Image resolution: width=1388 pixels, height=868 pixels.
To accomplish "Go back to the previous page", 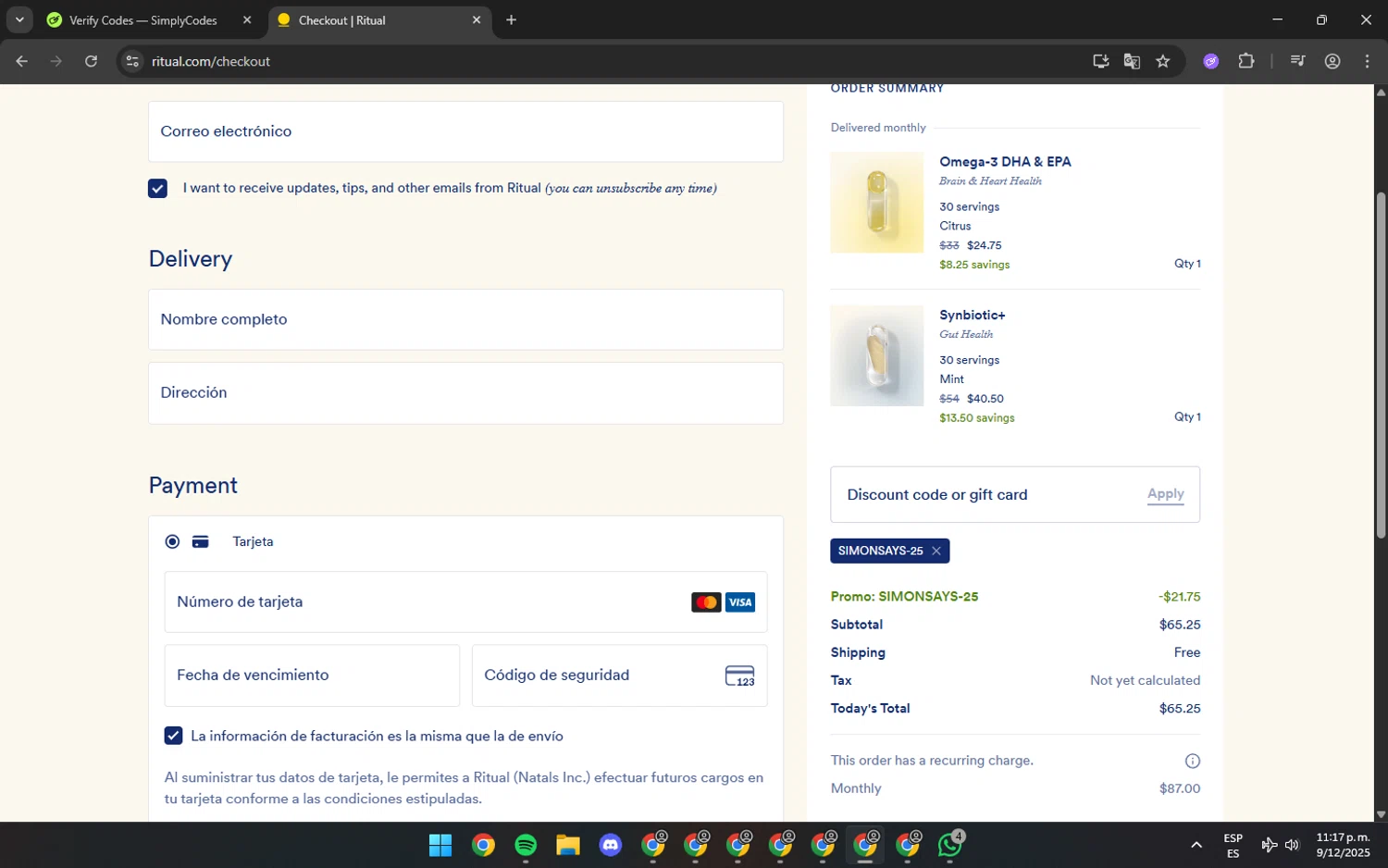I will tap(22, 61).
